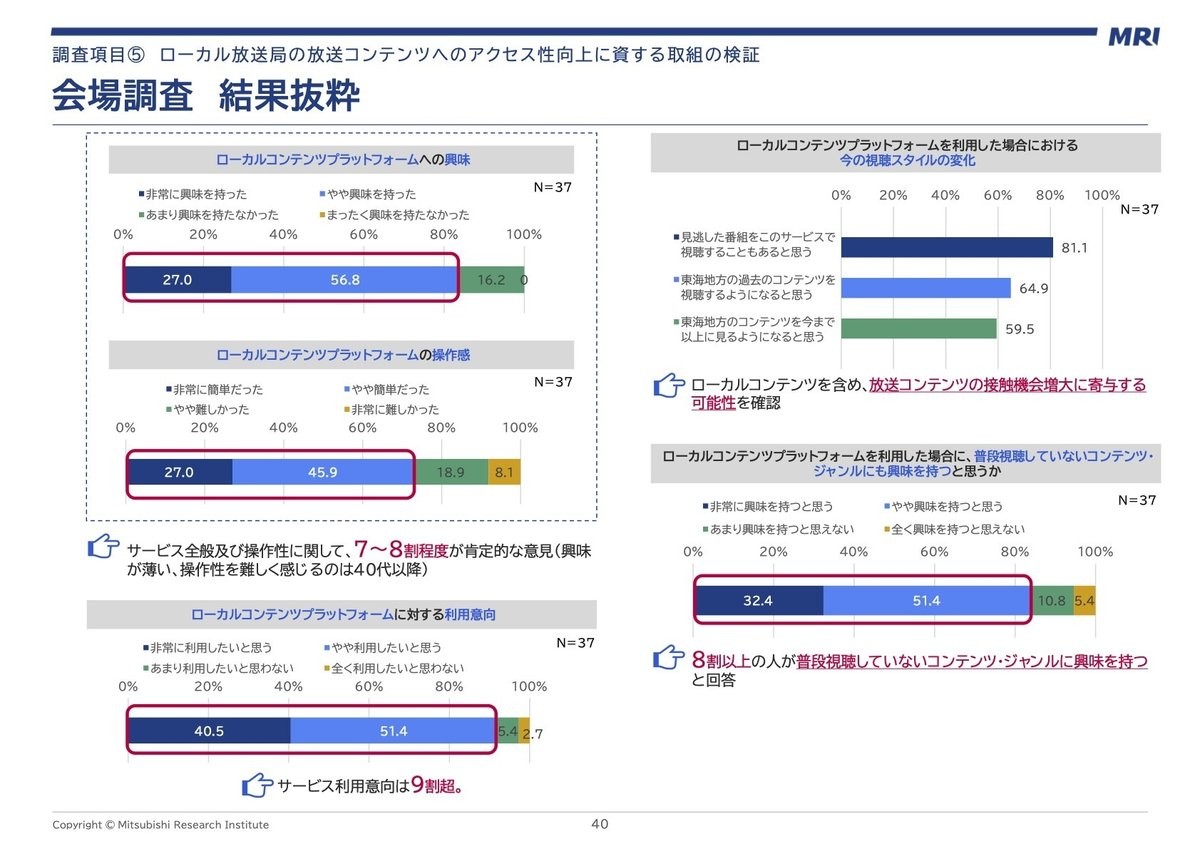Click the 18.9 green bar segment

click(450, 472)
